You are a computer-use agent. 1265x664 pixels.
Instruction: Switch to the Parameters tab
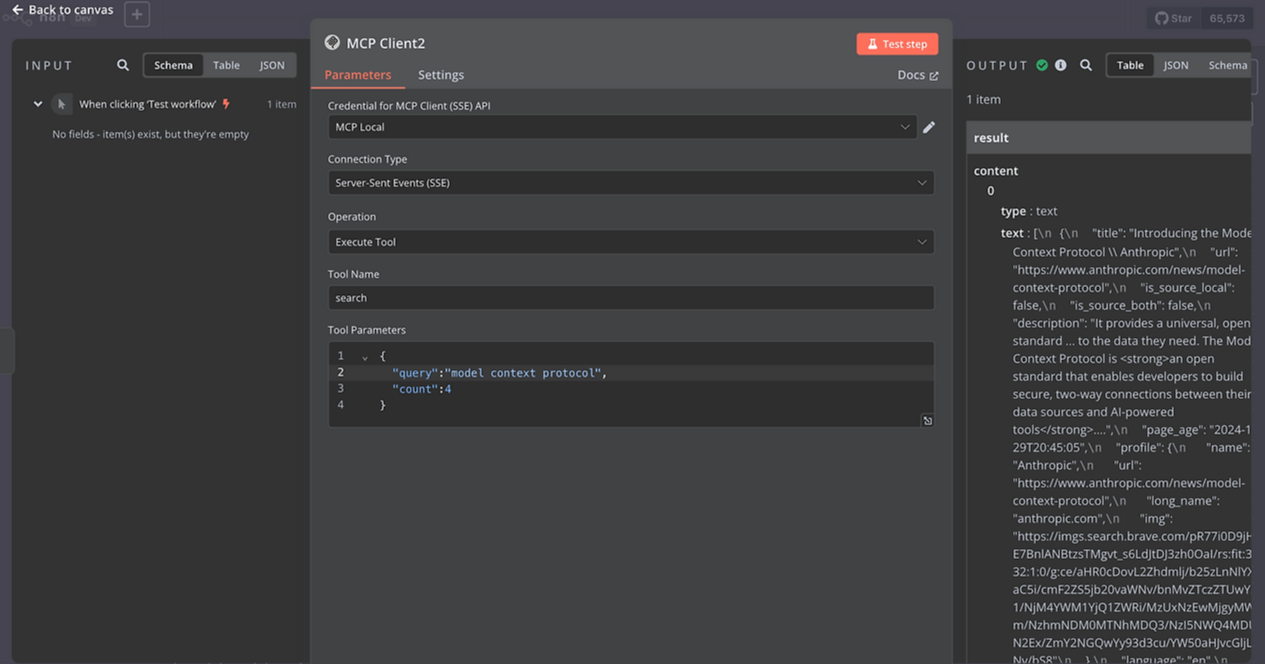358,75
